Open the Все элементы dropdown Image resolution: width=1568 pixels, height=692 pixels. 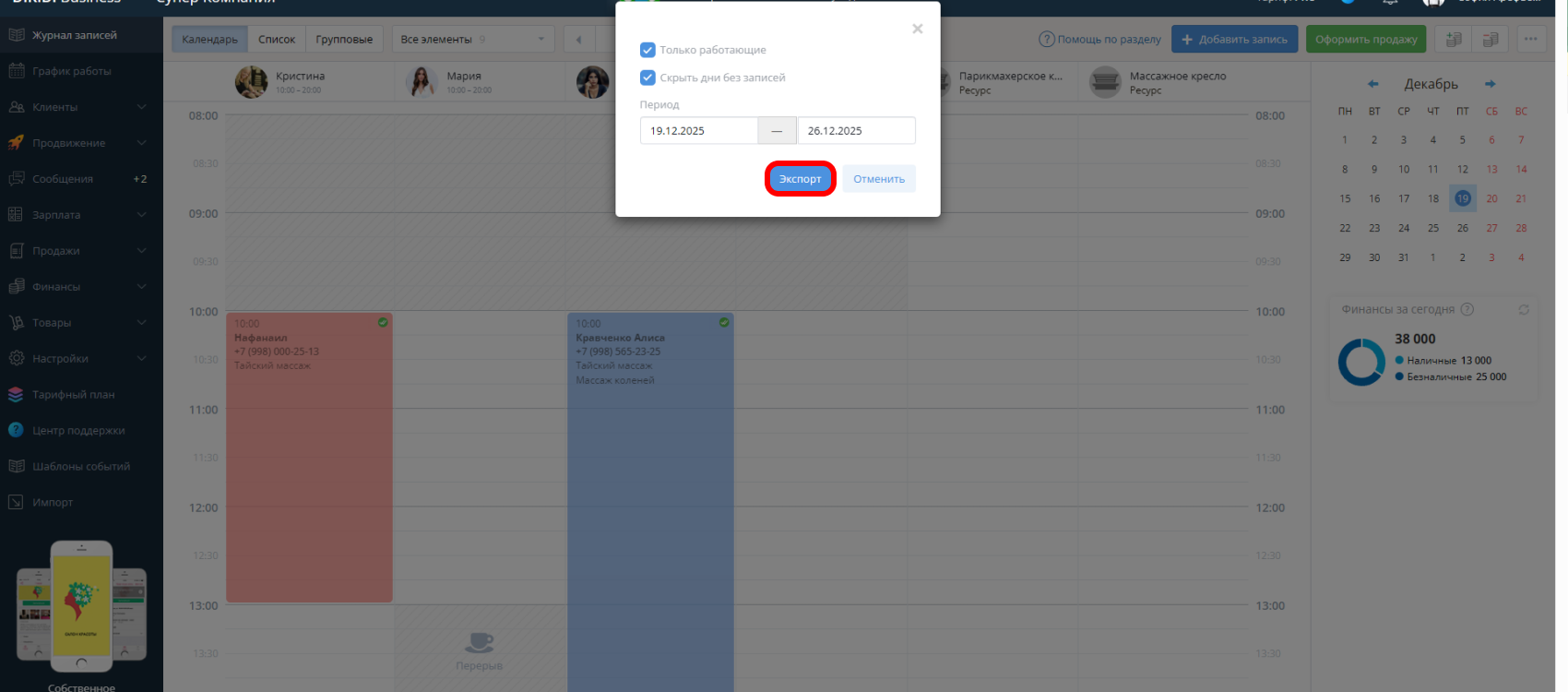(473, 39)
